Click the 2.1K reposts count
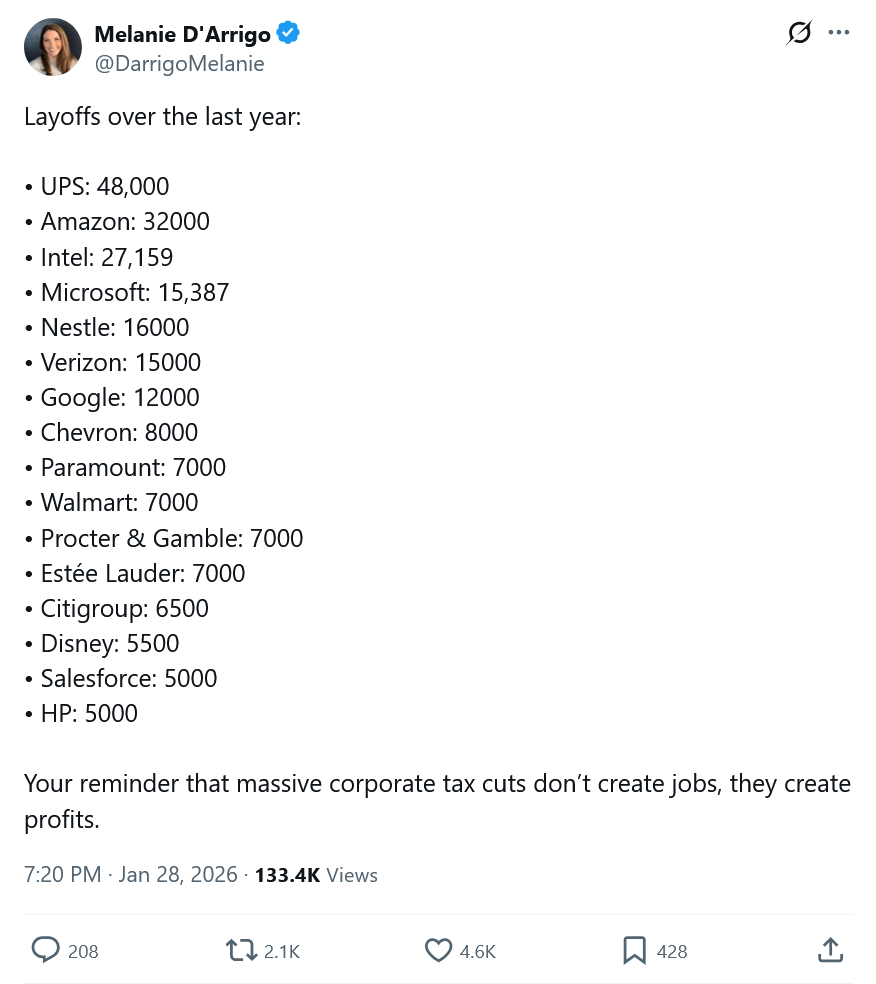Screen dimensions: 876x984 point(282,951)
